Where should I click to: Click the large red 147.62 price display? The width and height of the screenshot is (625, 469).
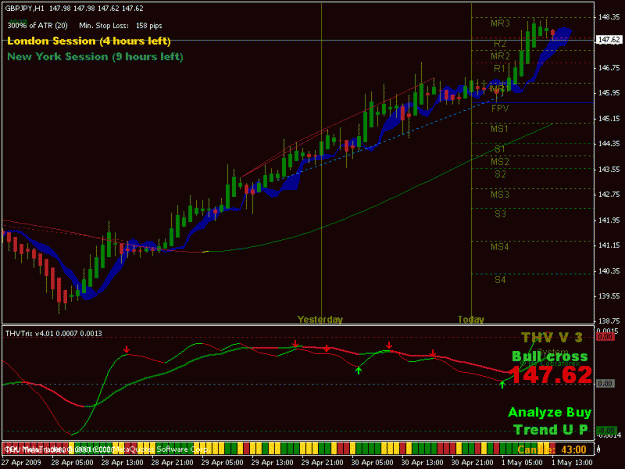coord(550,375)
